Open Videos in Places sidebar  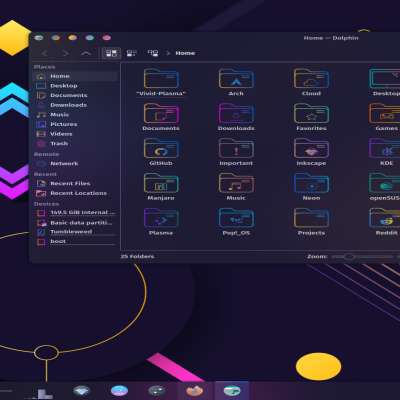pos(75,134)
